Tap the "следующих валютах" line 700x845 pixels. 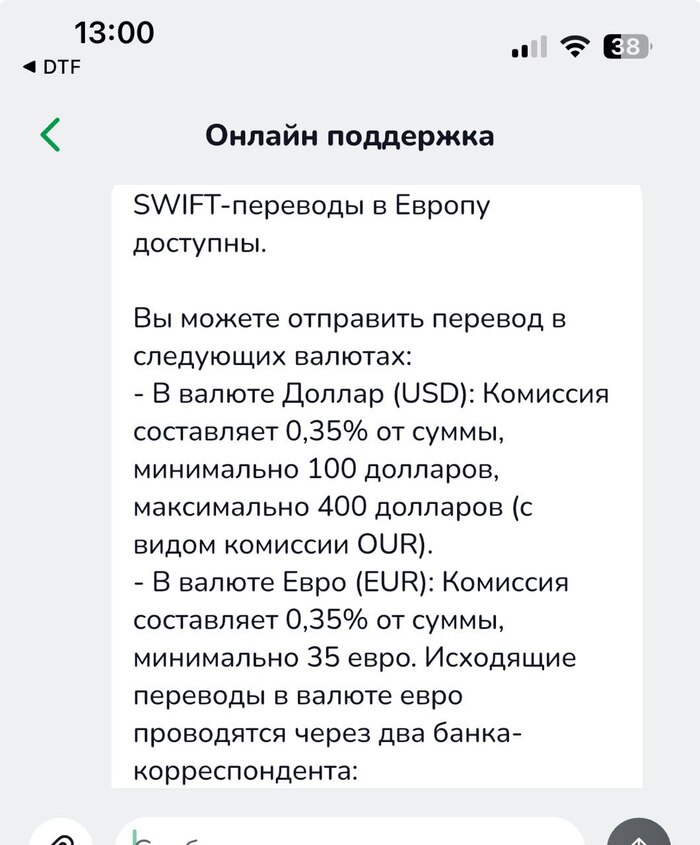coord(272,356)
